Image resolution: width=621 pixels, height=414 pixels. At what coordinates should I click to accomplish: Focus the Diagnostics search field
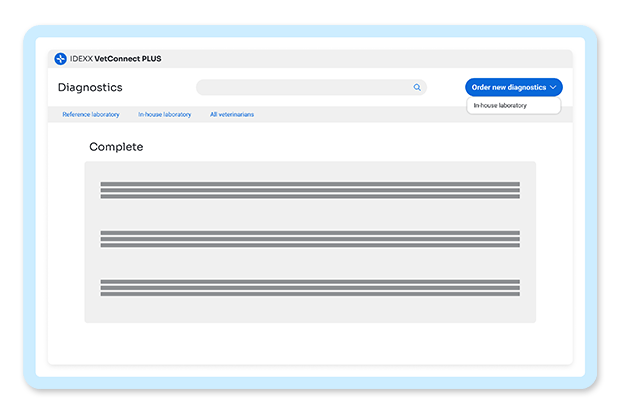click(x=311, y=87)
